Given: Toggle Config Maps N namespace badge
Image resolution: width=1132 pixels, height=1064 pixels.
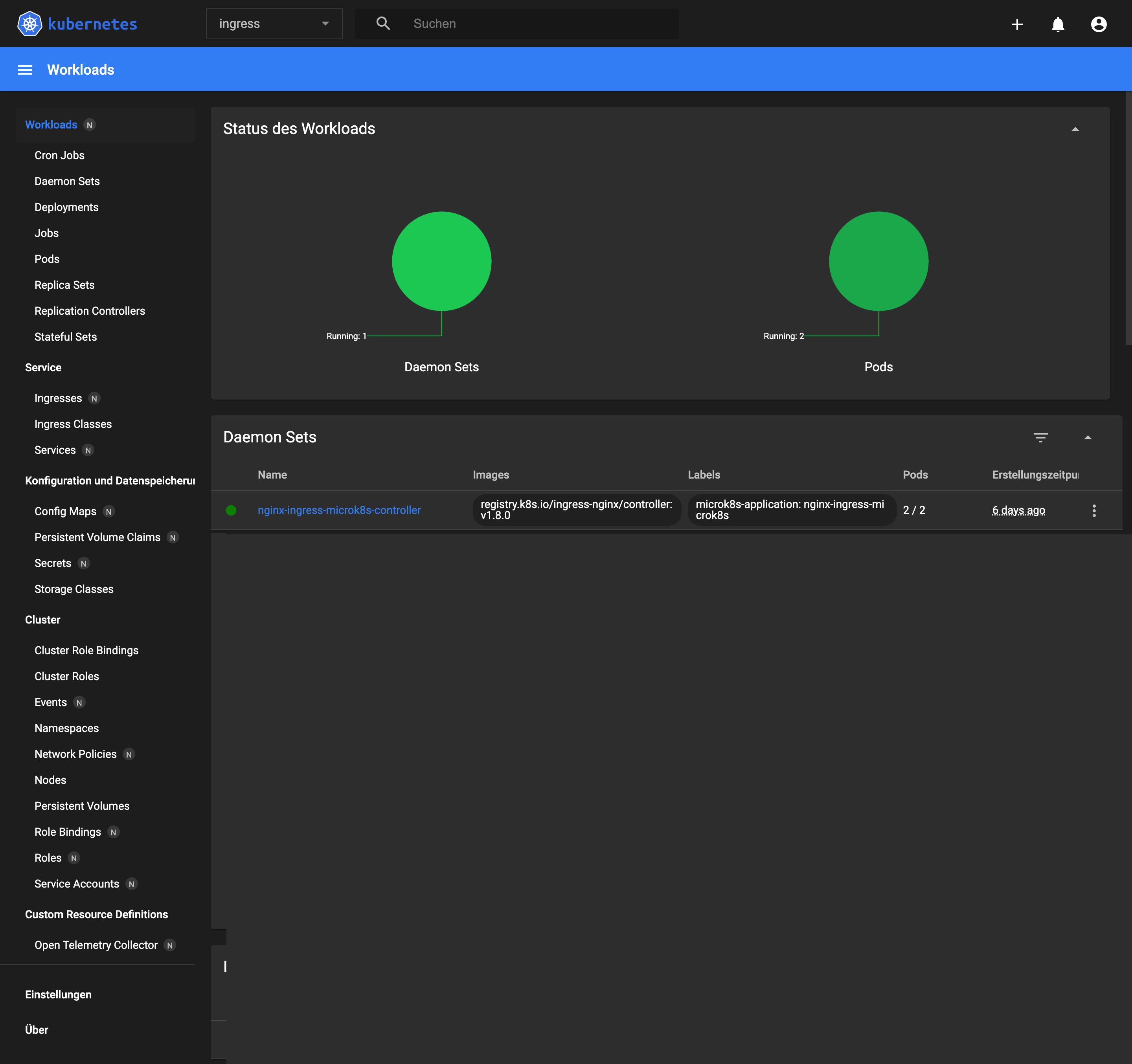Looking at the screenshot, I should point(109,511).
